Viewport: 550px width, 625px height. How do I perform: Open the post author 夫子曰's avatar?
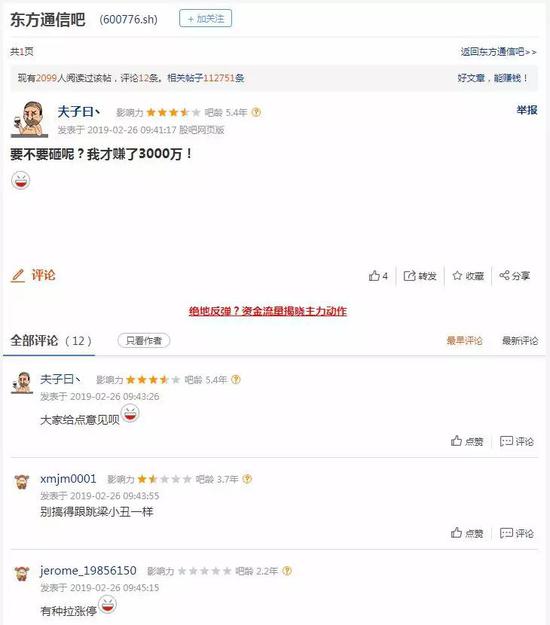[x=29, y=119]
